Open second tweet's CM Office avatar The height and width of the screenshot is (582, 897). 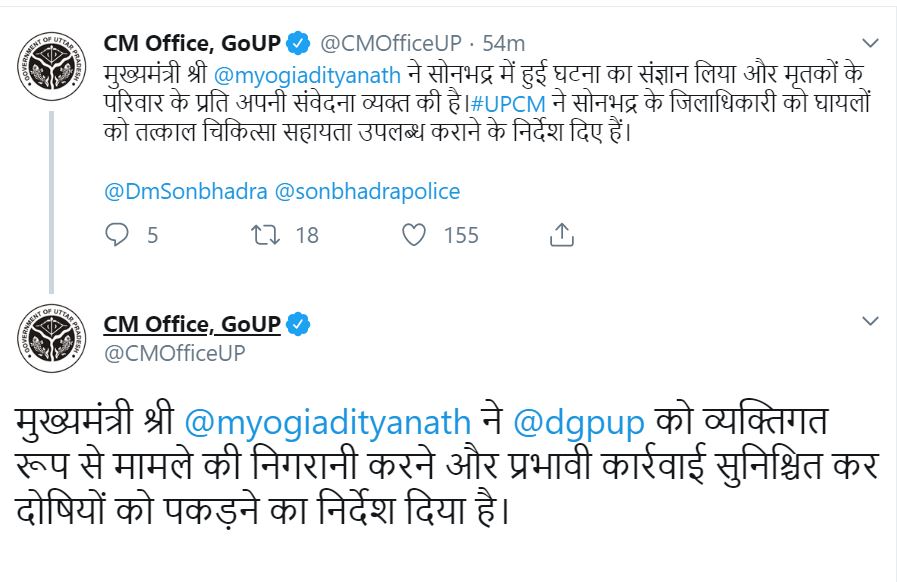51,338
